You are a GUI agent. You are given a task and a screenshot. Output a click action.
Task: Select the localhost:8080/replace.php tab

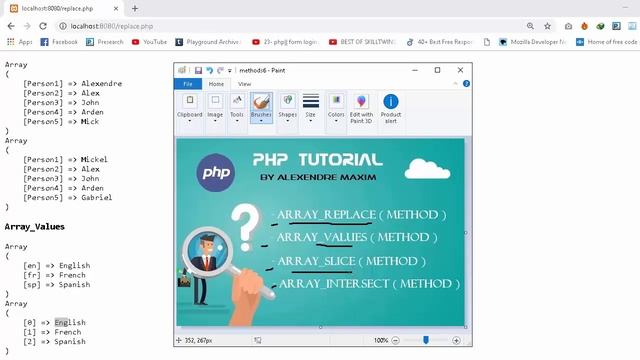pyautogui.click(x=64, y=8)
